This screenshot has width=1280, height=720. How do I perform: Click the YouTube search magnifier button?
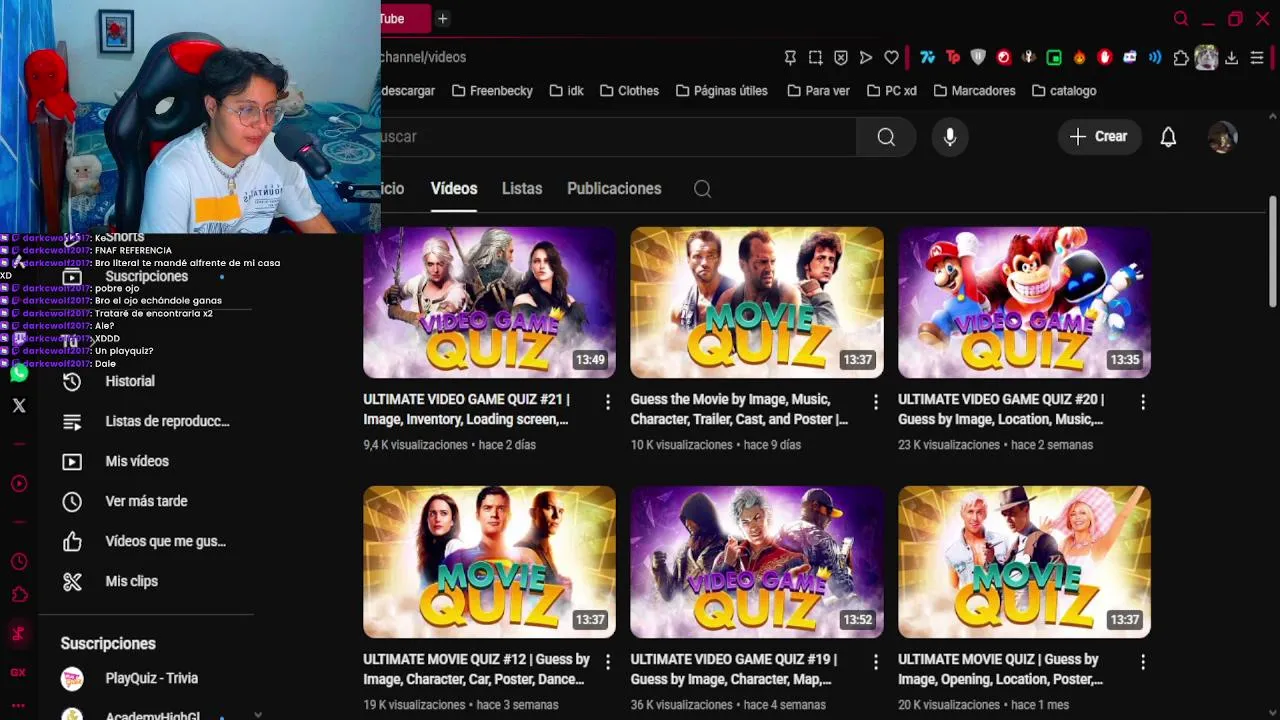[886, 137]
